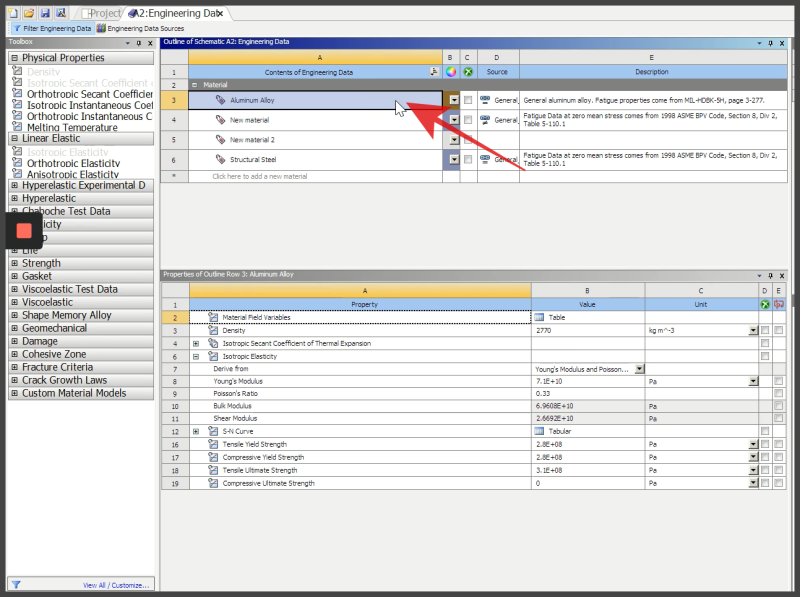Pin the Toolbox panel with its pin icon
Screen dimensions: 800x597
[139, 43]
